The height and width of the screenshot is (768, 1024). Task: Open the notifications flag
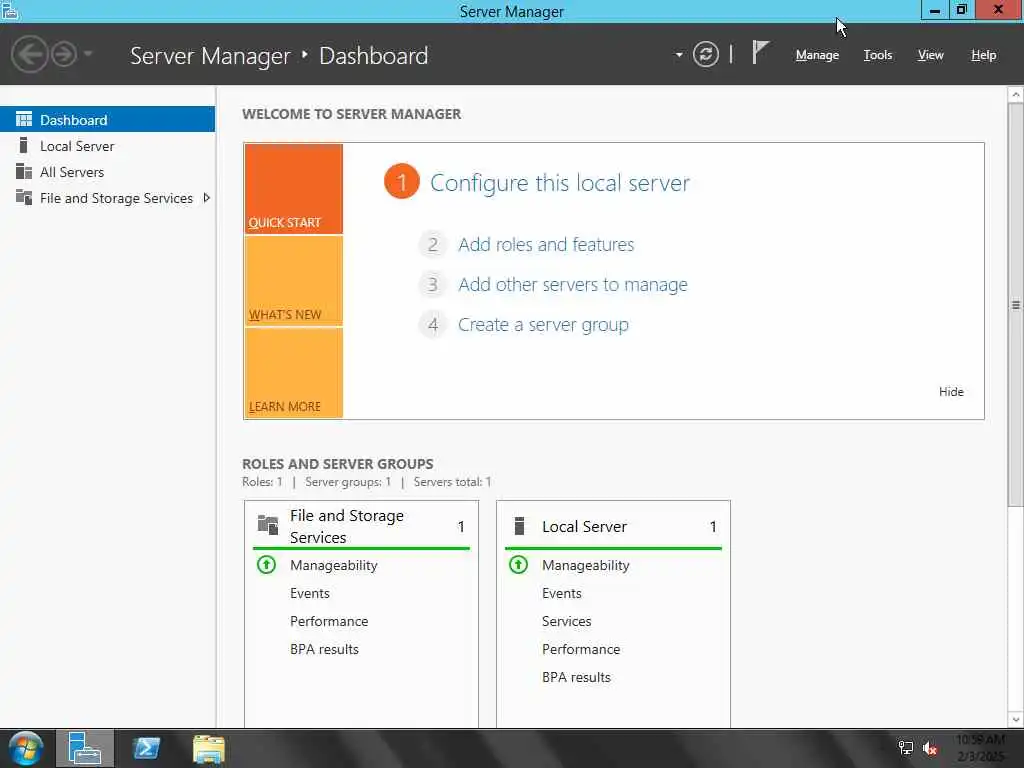pyautogui.click(x=760, y=53)
